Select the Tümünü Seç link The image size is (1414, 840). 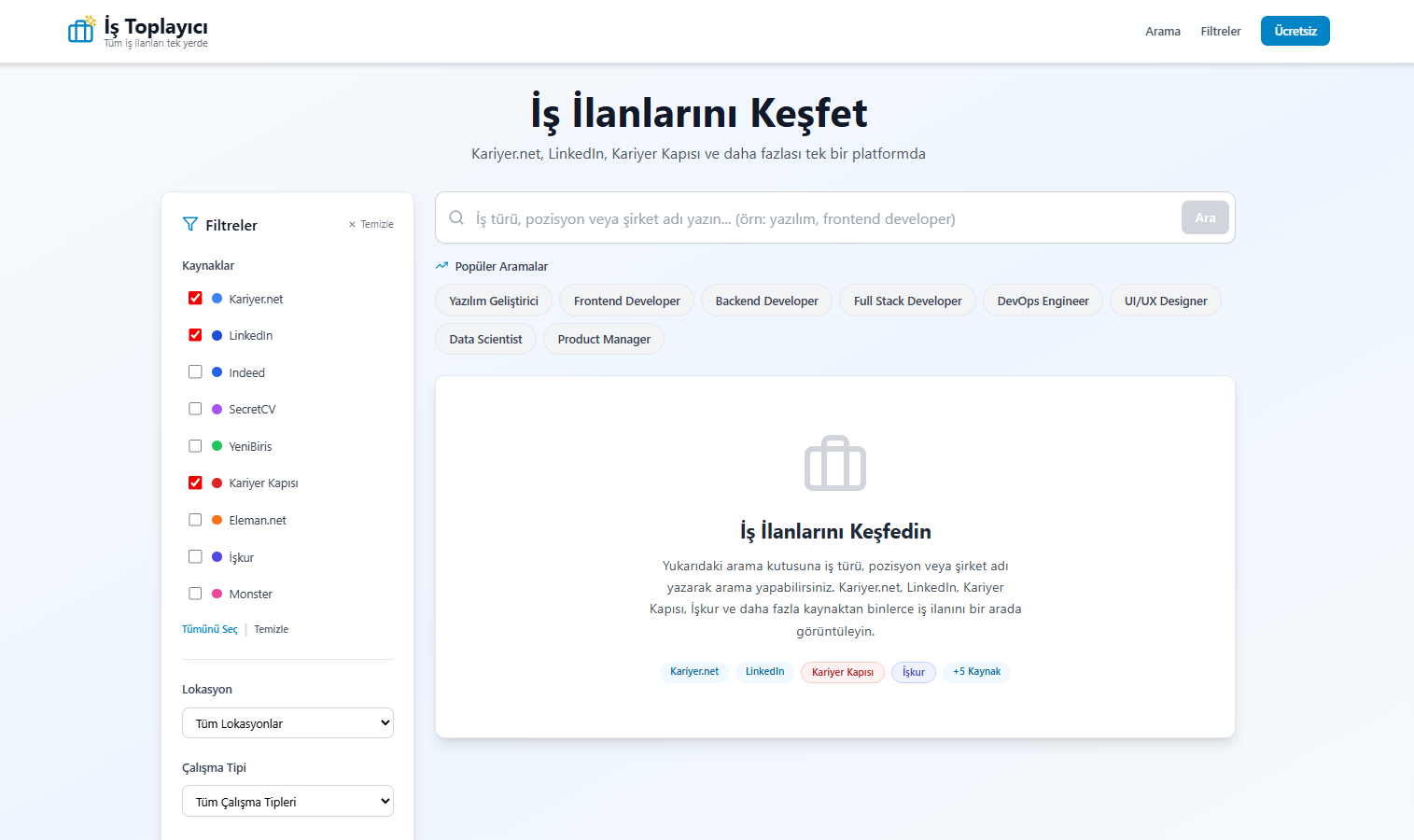[209, 629]
